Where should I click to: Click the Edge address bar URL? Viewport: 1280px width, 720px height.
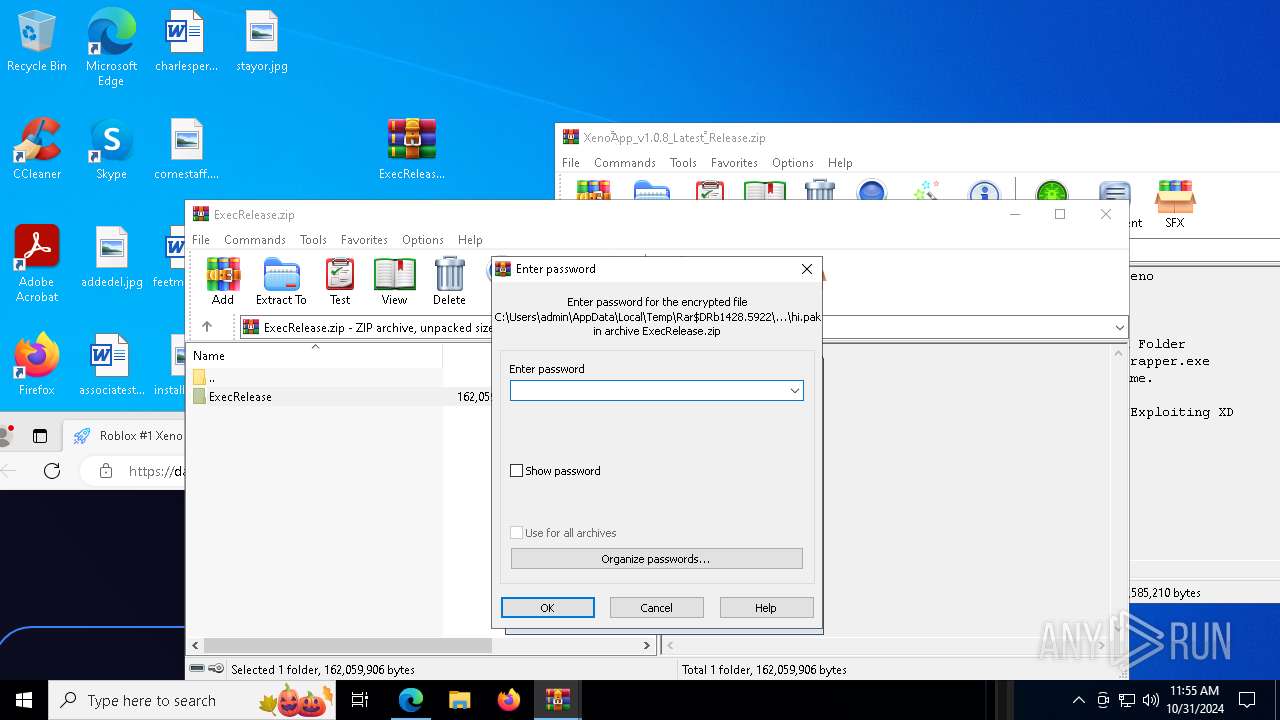tap(156, 471)
